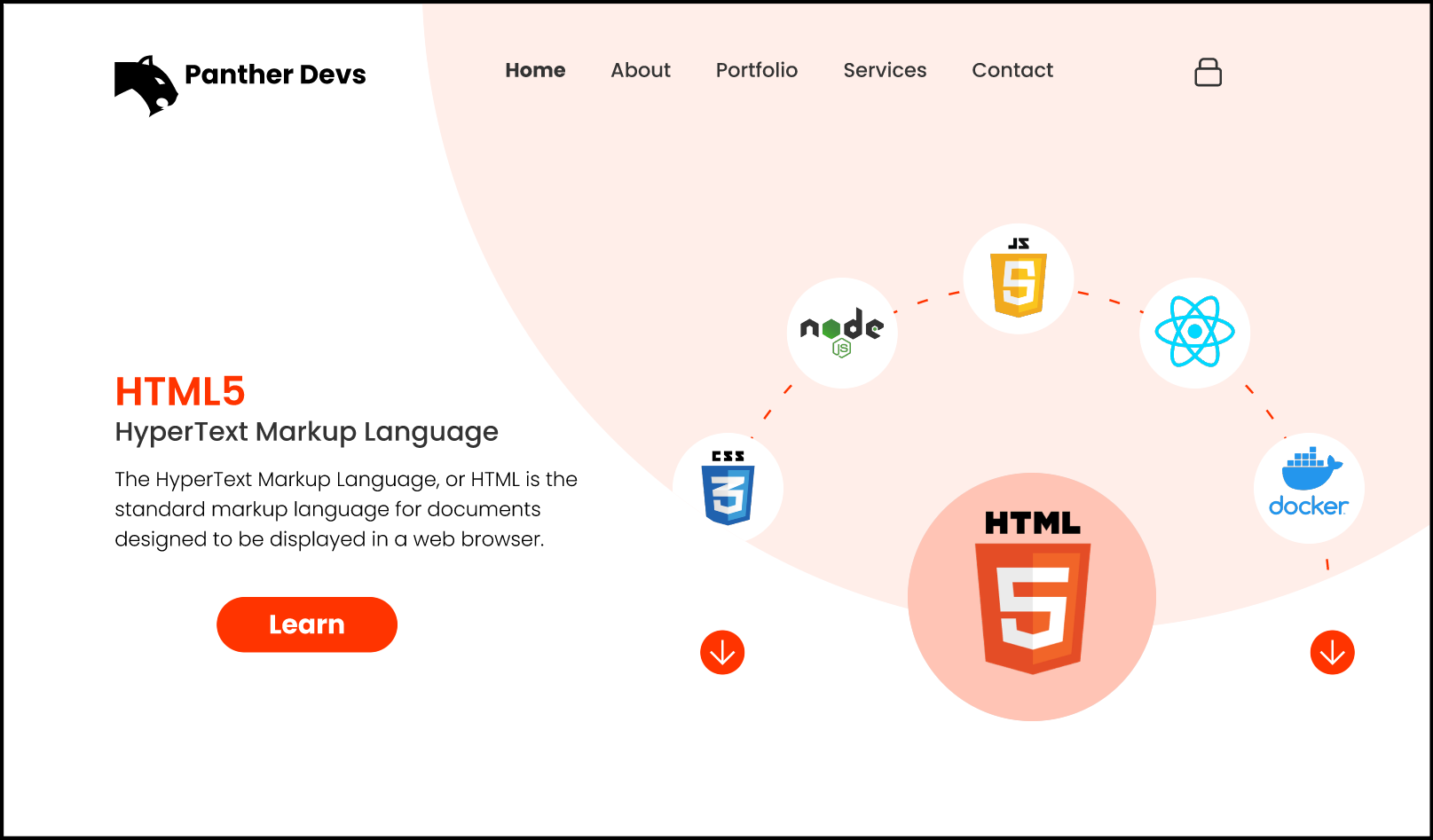
Task: Click the HTML description paragraph
Action: point(345,509)
